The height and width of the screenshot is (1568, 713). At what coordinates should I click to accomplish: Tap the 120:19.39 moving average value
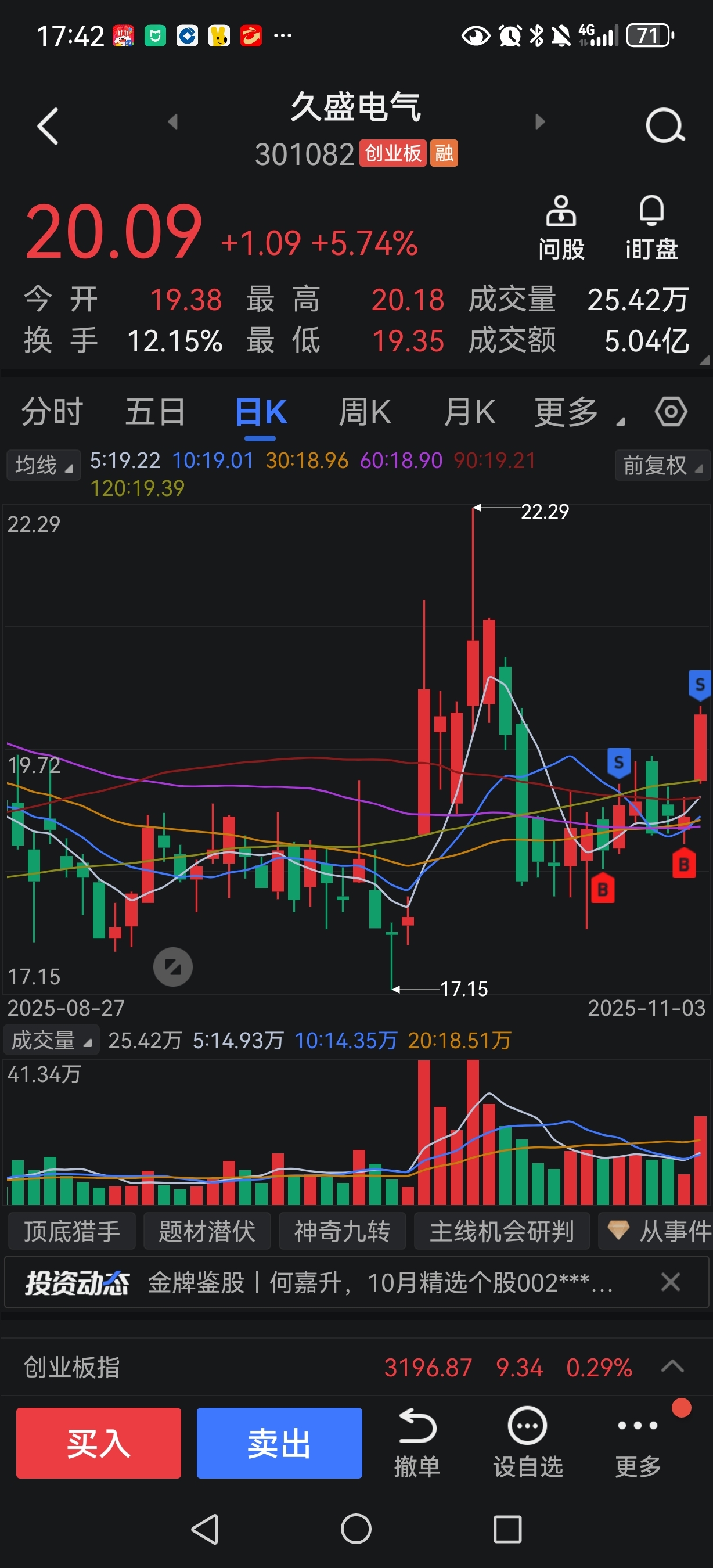[138, 488]
